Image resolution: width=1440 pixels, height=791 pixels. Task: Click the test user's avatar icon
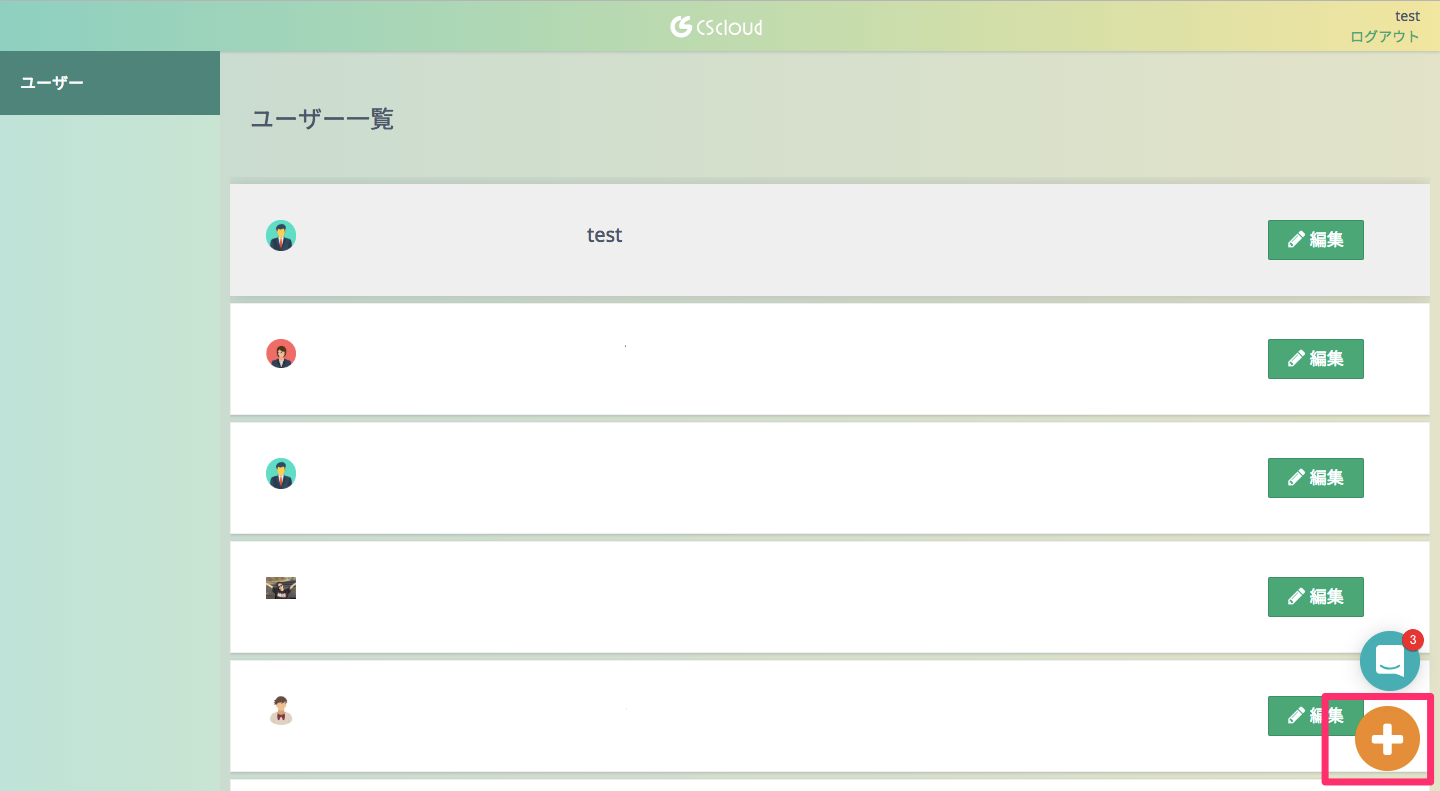pos(281,236)
